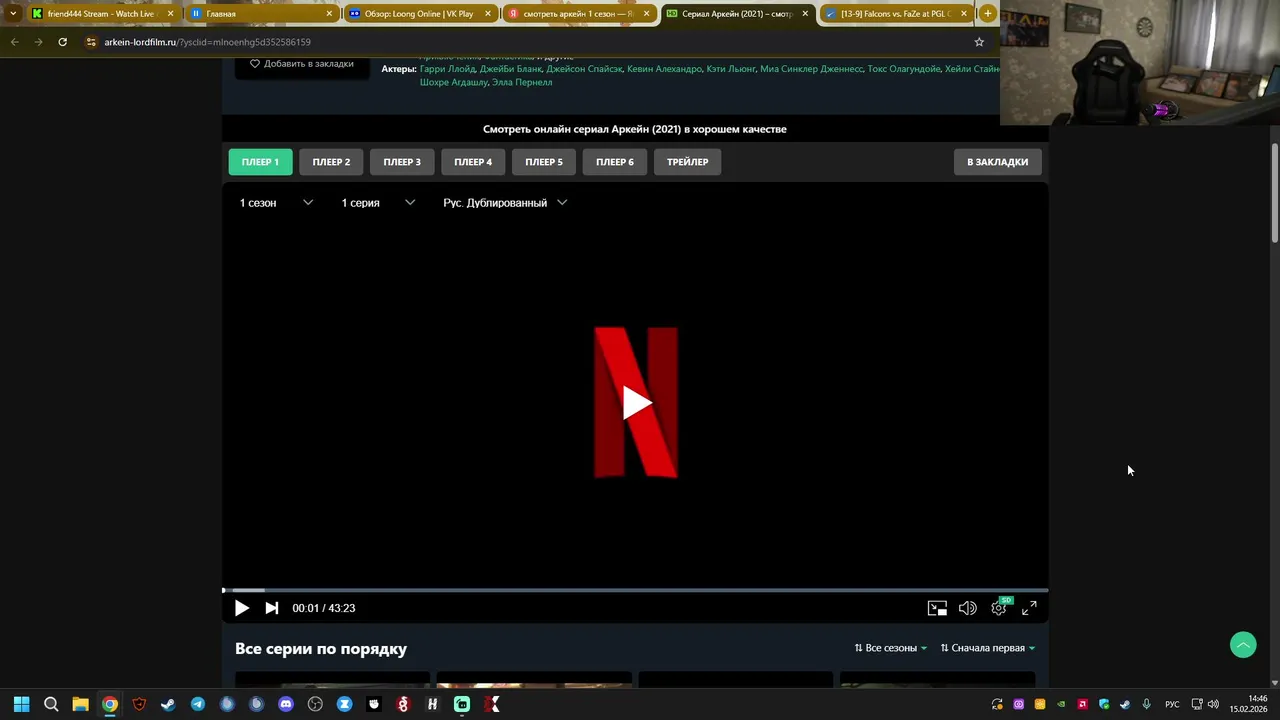1280x720 pixels.
Task: Play the video with the center play button
Action: (x=636, y=403)
